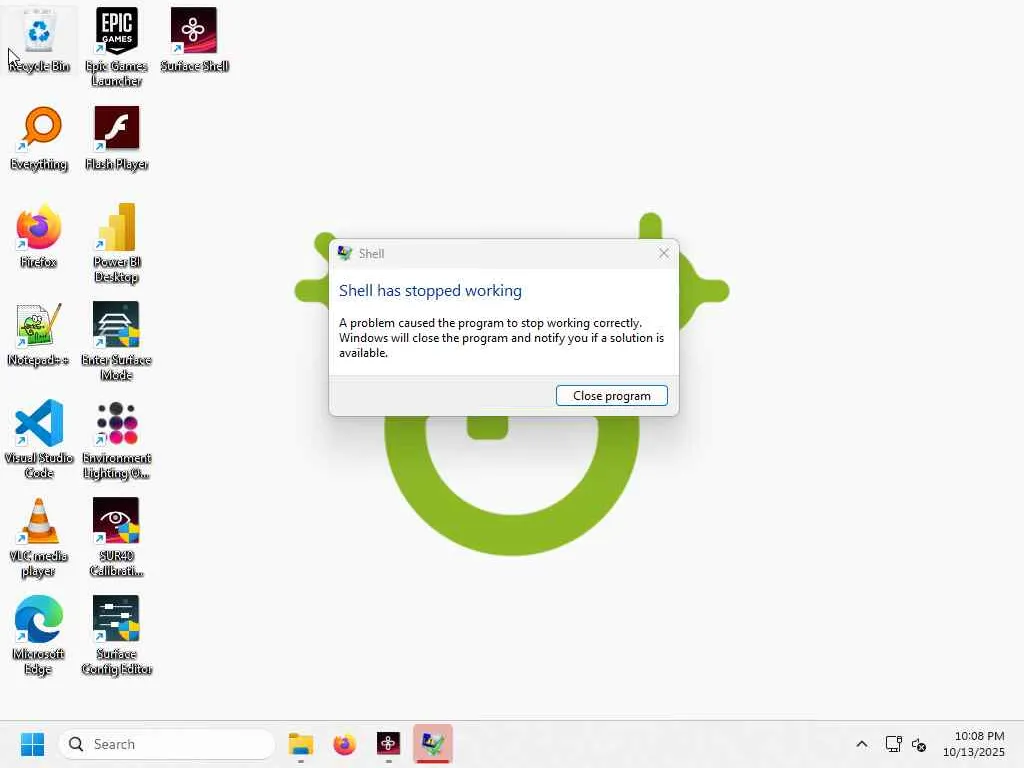Select the Recycle Bin desktop icon
This screenshot has height=768, width=1024.
click(x=39, y=40)
